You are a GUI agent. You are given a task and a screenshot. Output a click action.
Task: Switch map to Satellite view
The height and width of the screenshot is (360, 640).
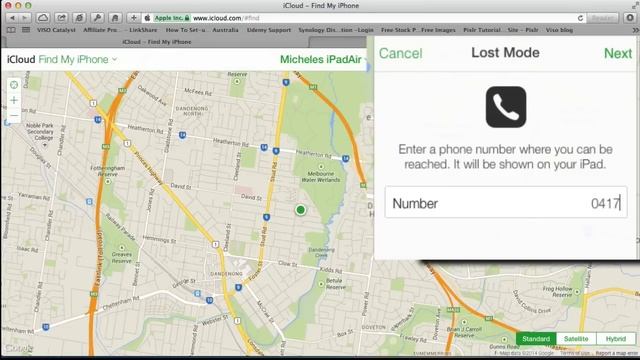click(576, 339)
